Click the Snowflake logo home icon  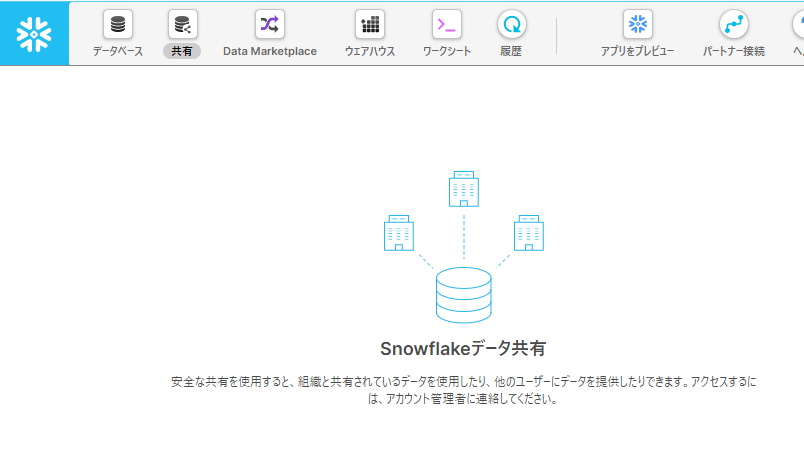coord(34,34)
